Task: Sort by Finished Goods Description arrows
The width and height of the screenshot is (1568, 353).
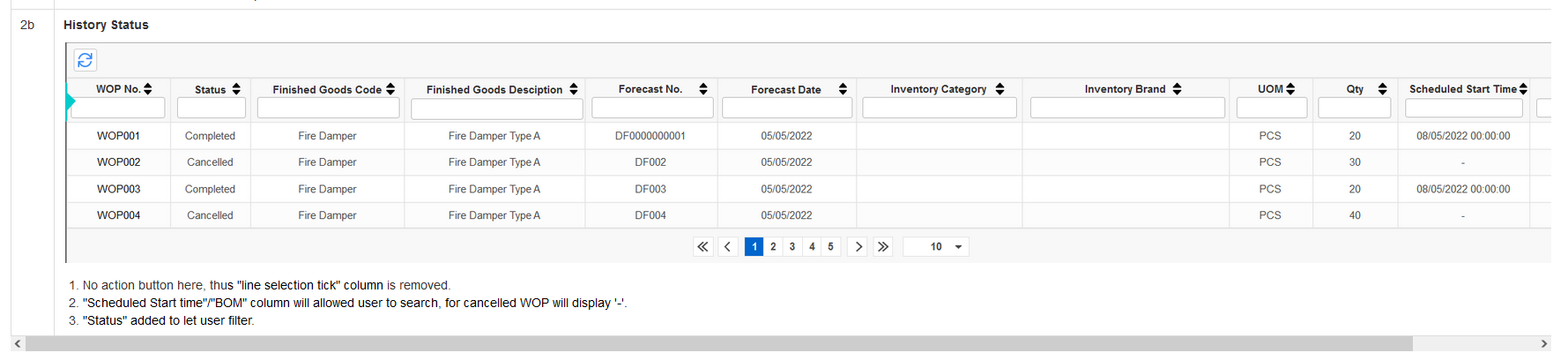Action: coord(574,89)
